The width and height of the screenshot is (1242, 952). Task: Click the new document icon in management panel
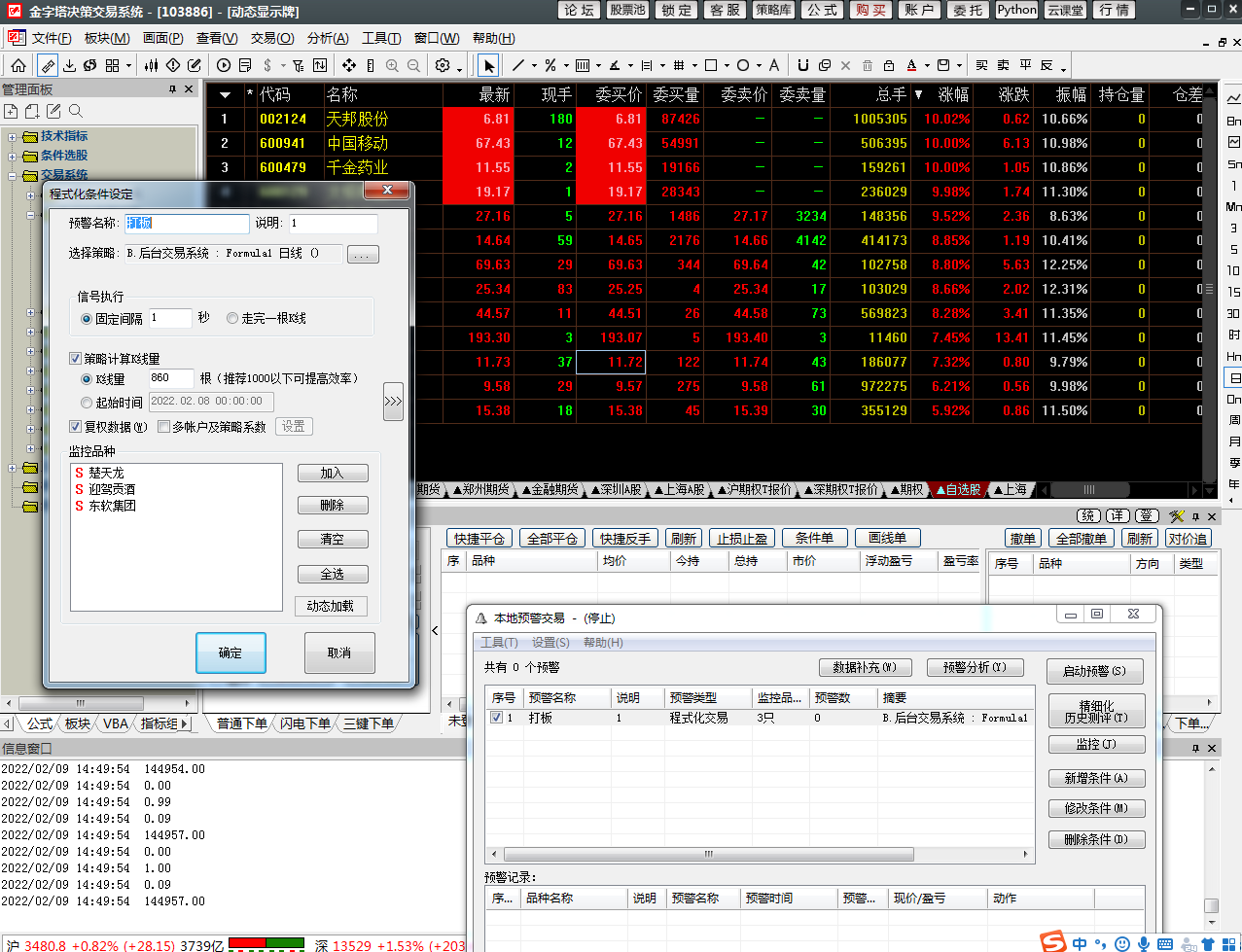[11, 111]
